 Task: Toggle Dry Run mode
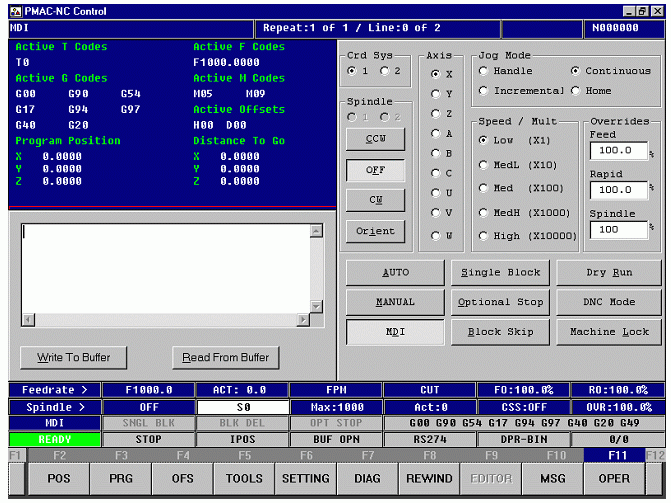coord(609,272)
